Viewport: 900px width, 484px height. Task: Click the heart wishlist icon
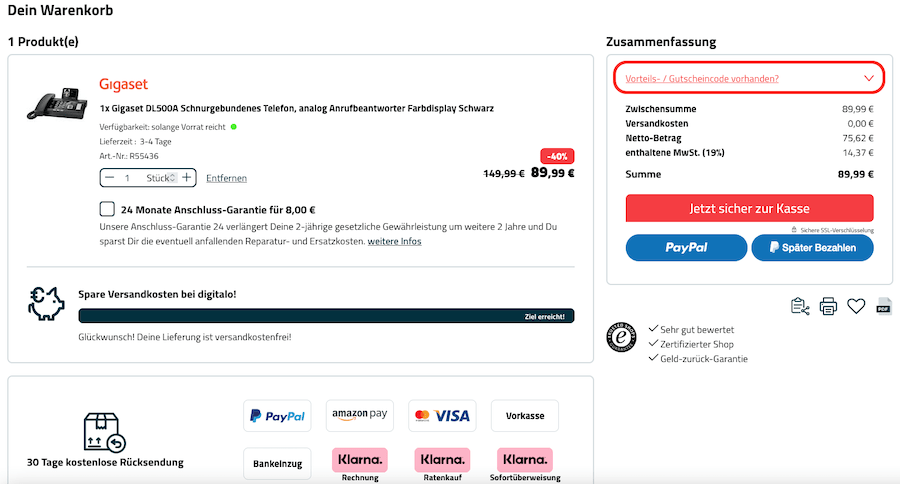click(856, 307)
